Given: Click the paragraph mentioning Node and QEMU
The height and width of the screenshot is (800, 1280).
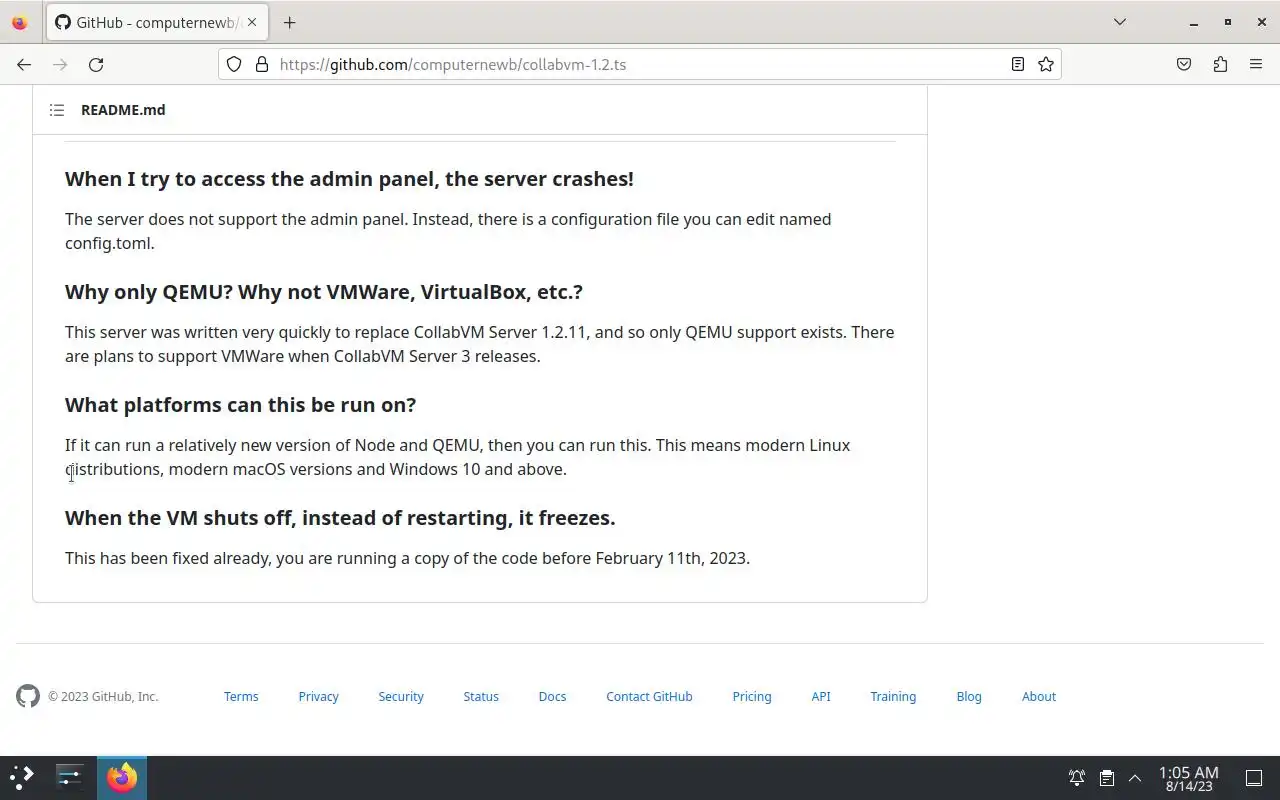Looking at the screenshot, I should [x=458, y=457].
